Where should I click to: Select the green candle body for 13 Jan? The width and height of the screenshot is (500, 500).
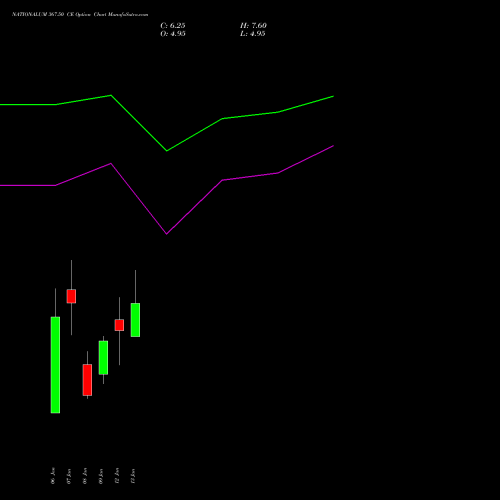pos(135,320)
